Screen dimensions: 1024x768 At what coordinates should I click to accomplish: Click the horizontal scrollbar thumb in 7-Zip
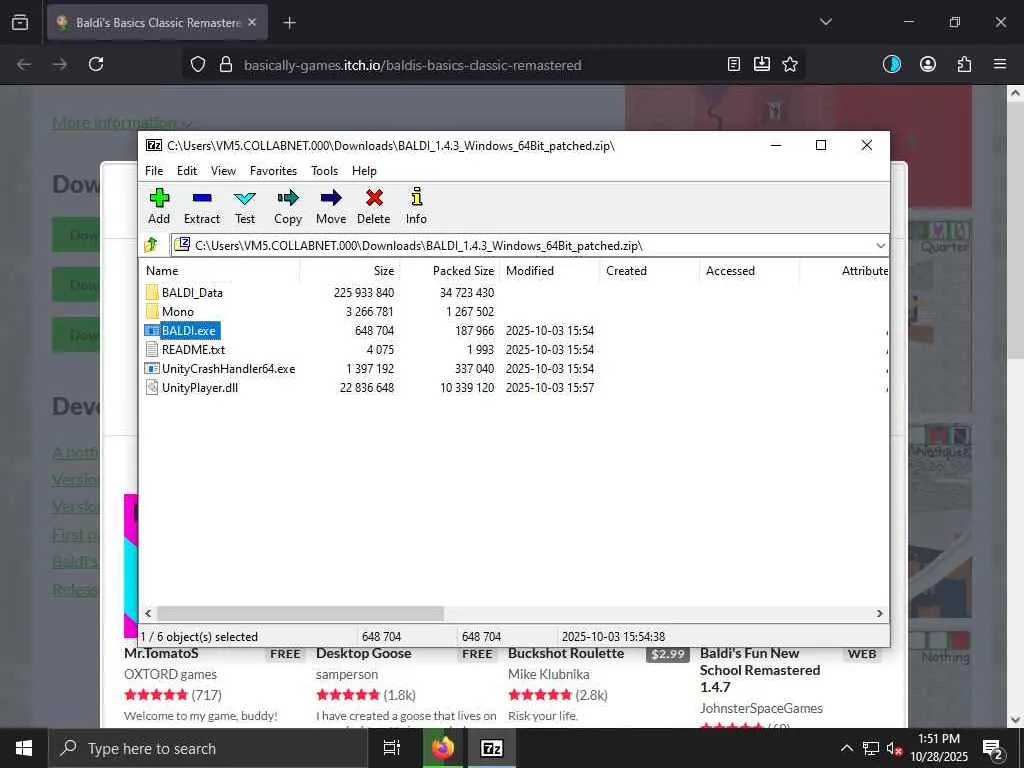300,613
